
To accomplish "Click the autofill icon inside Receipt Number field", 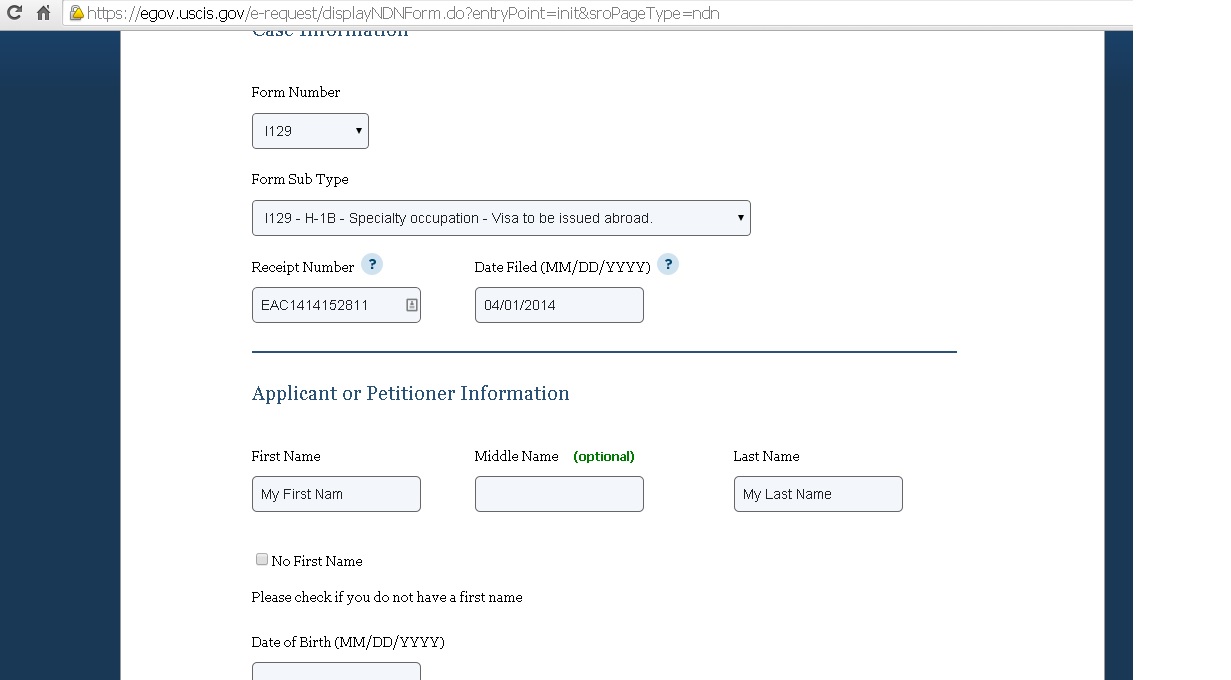I will [x=411, y=305].
